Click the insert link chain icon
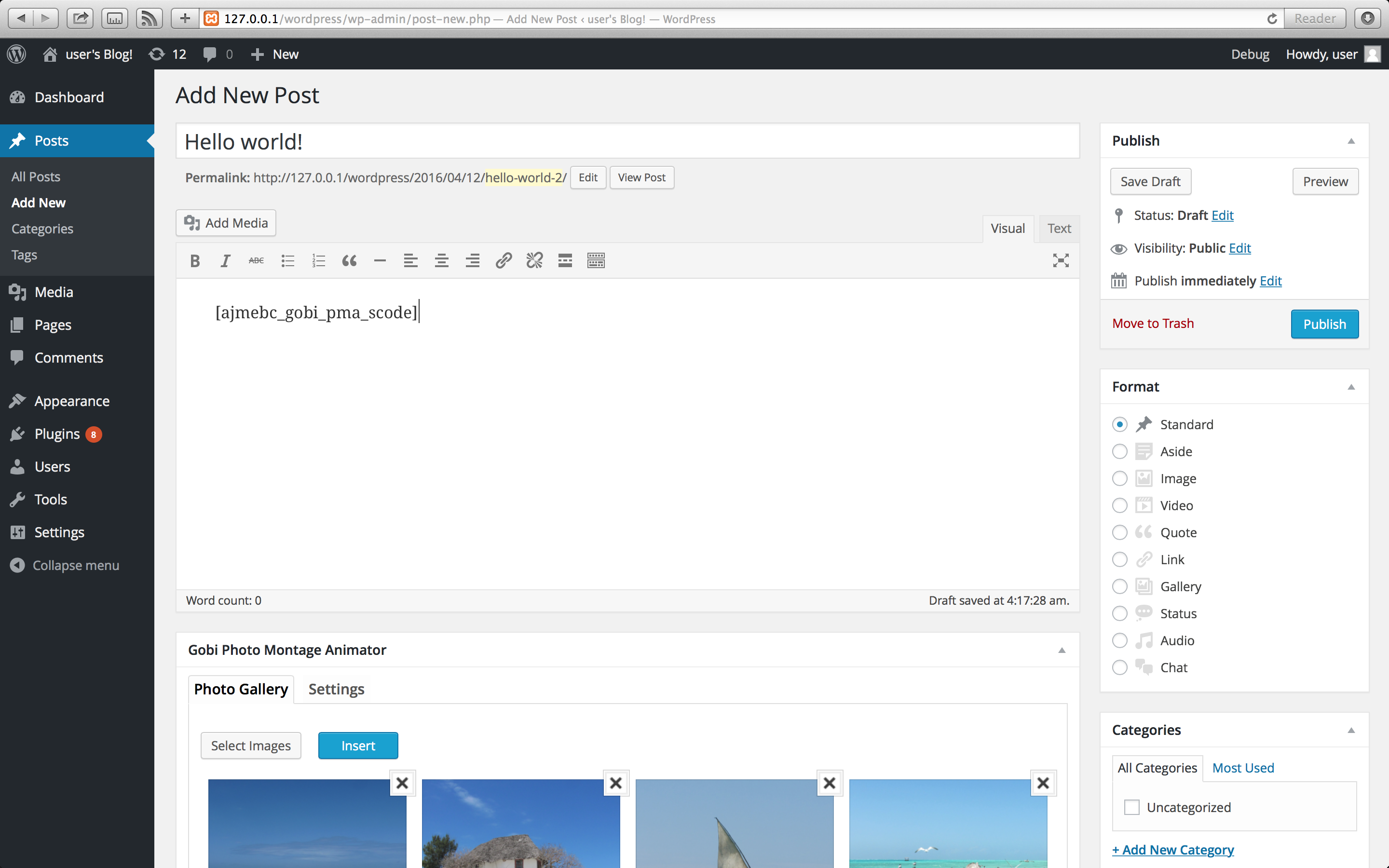1389x868 pixels. pos(504,261)
